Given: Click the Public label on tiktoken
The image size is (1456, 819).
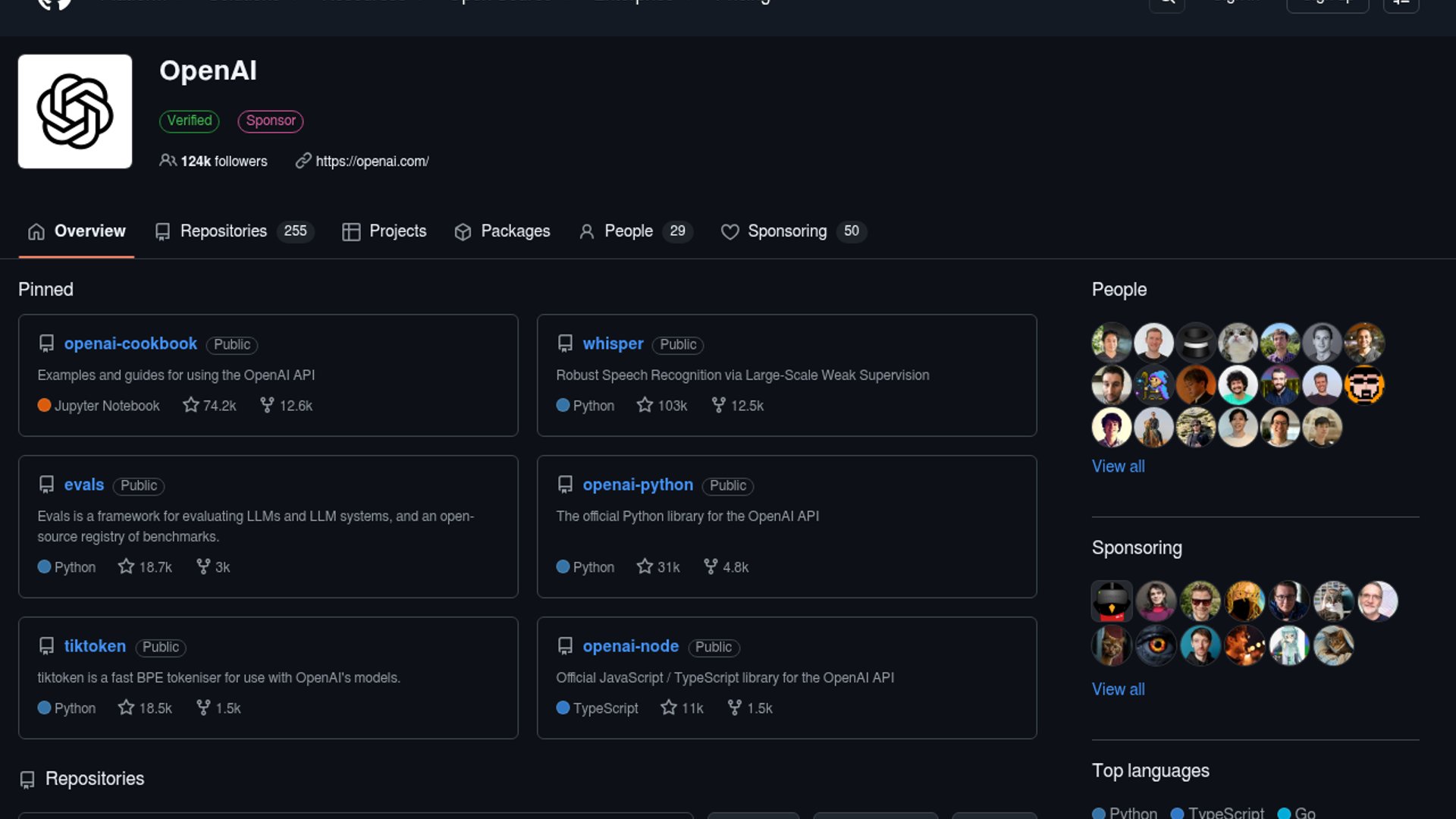Looking at the screenshot, I should [161, 648].
